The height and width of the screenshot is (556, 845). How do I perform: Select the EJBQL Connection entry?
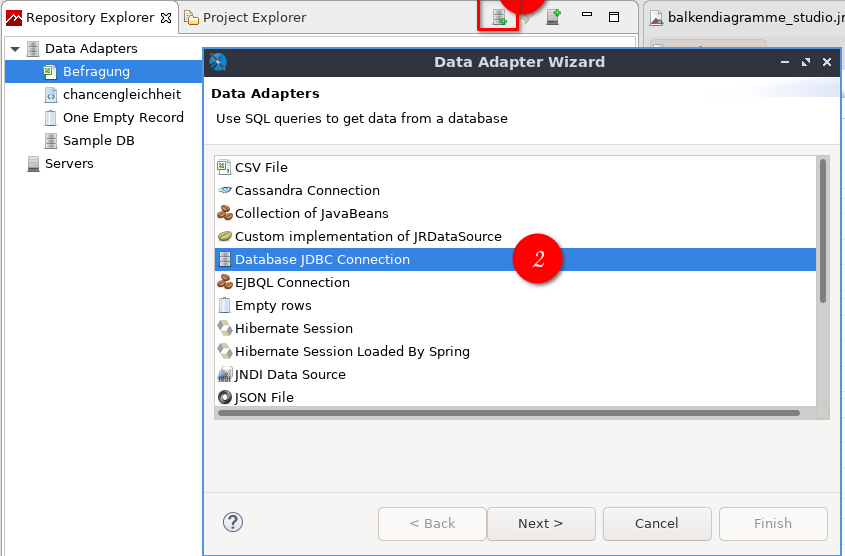pyautogui.click(x=292, y=283)
